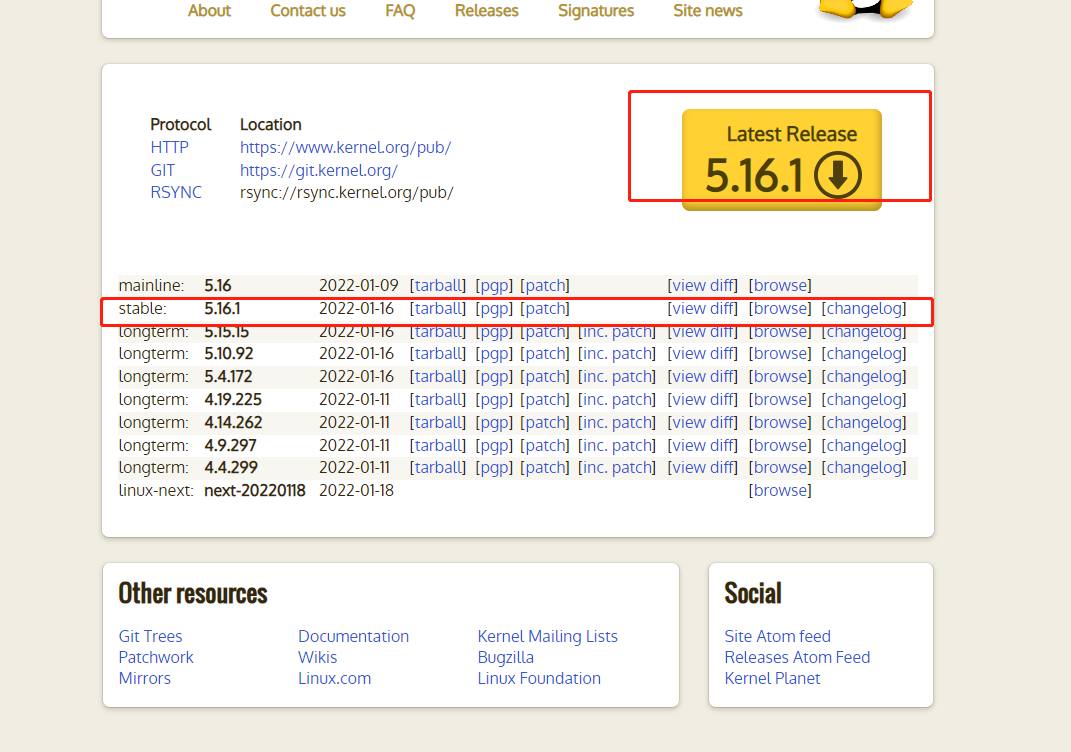The image size is (1071, 752).
Task: Open Releases Atom Feed link
Action: pyautogui.click(x=797, y=657)
